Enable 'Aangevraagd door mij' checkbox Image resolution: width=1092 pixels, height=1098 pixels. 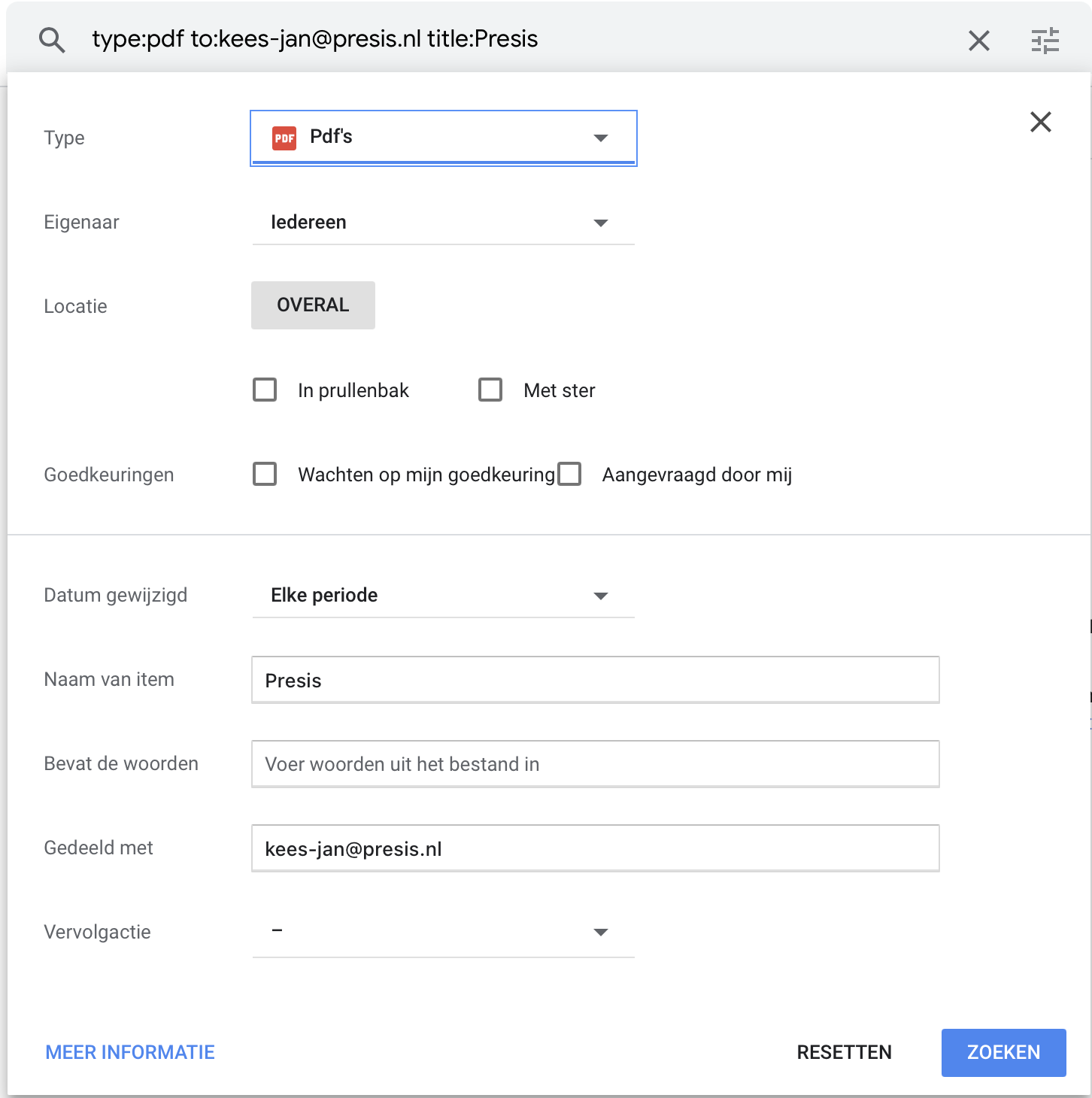point(569,475)
